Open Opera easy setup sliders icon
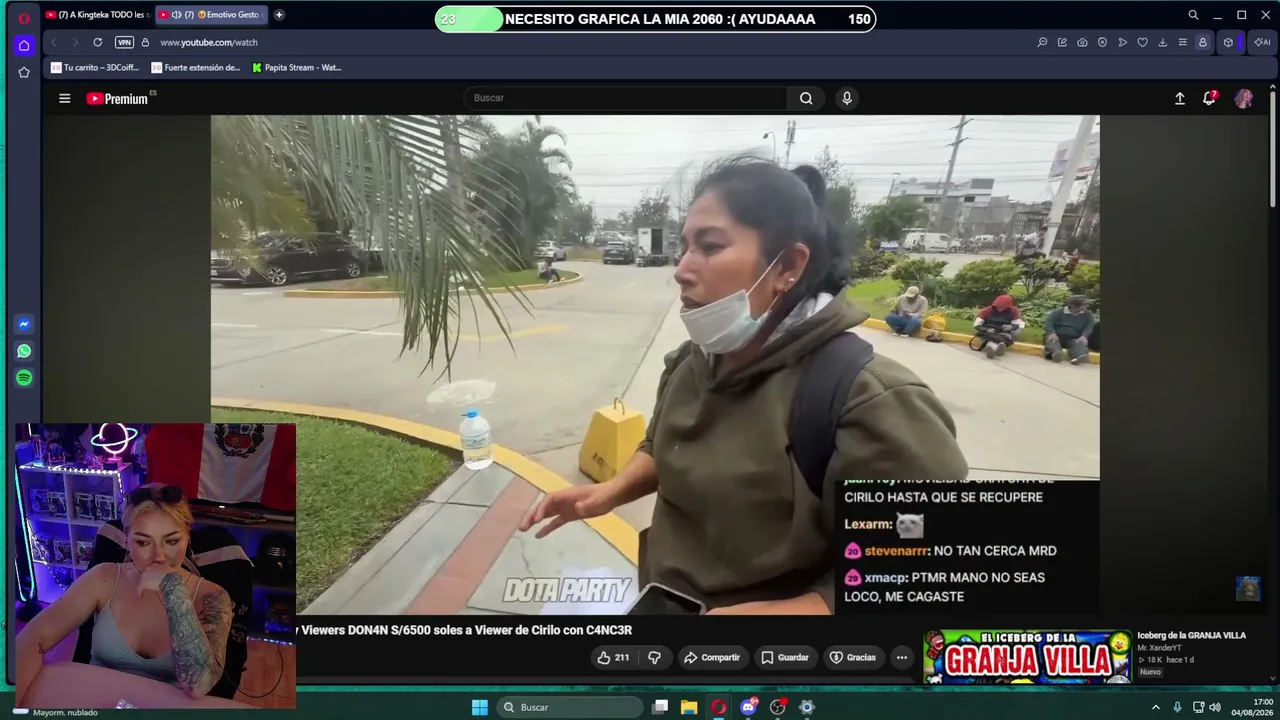Screen dimensions: 1280x720 tap(1182, 42)
